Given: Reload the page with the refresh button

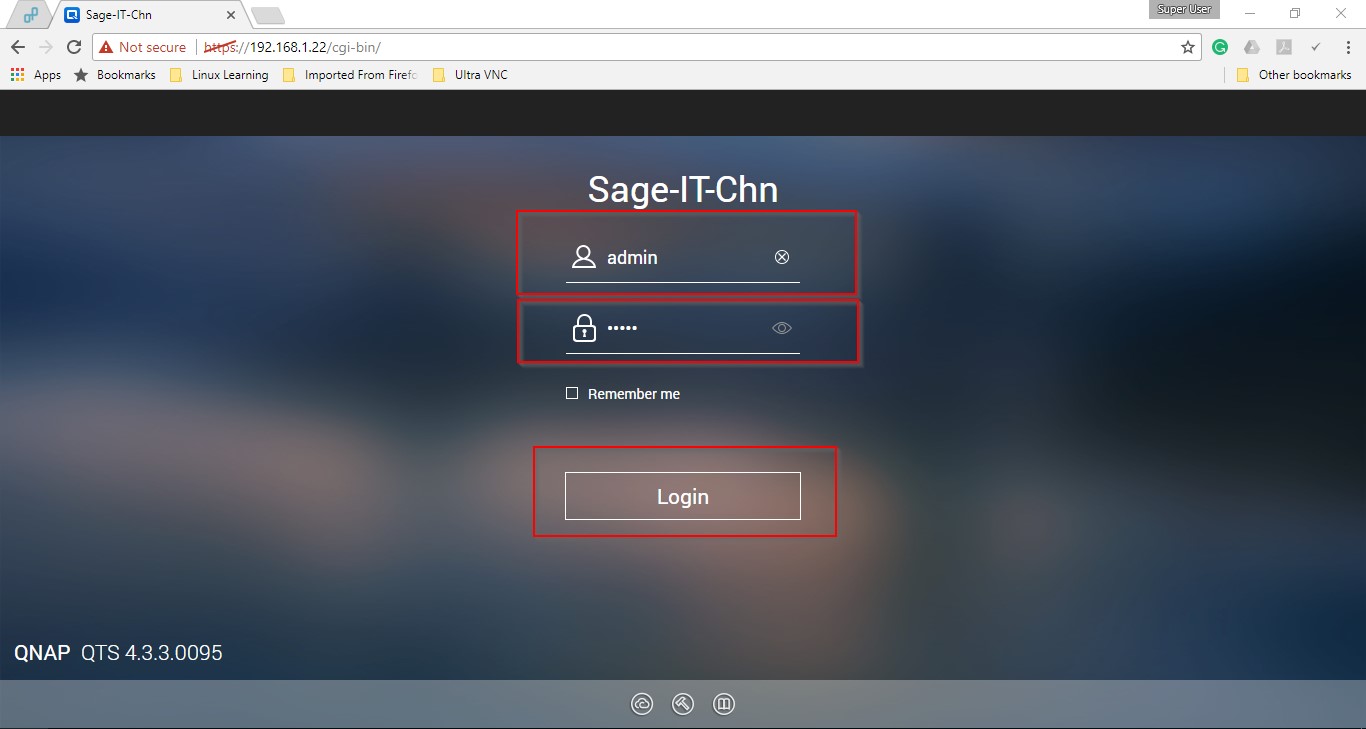Looking at the screenshot, I should click(73, 47).
